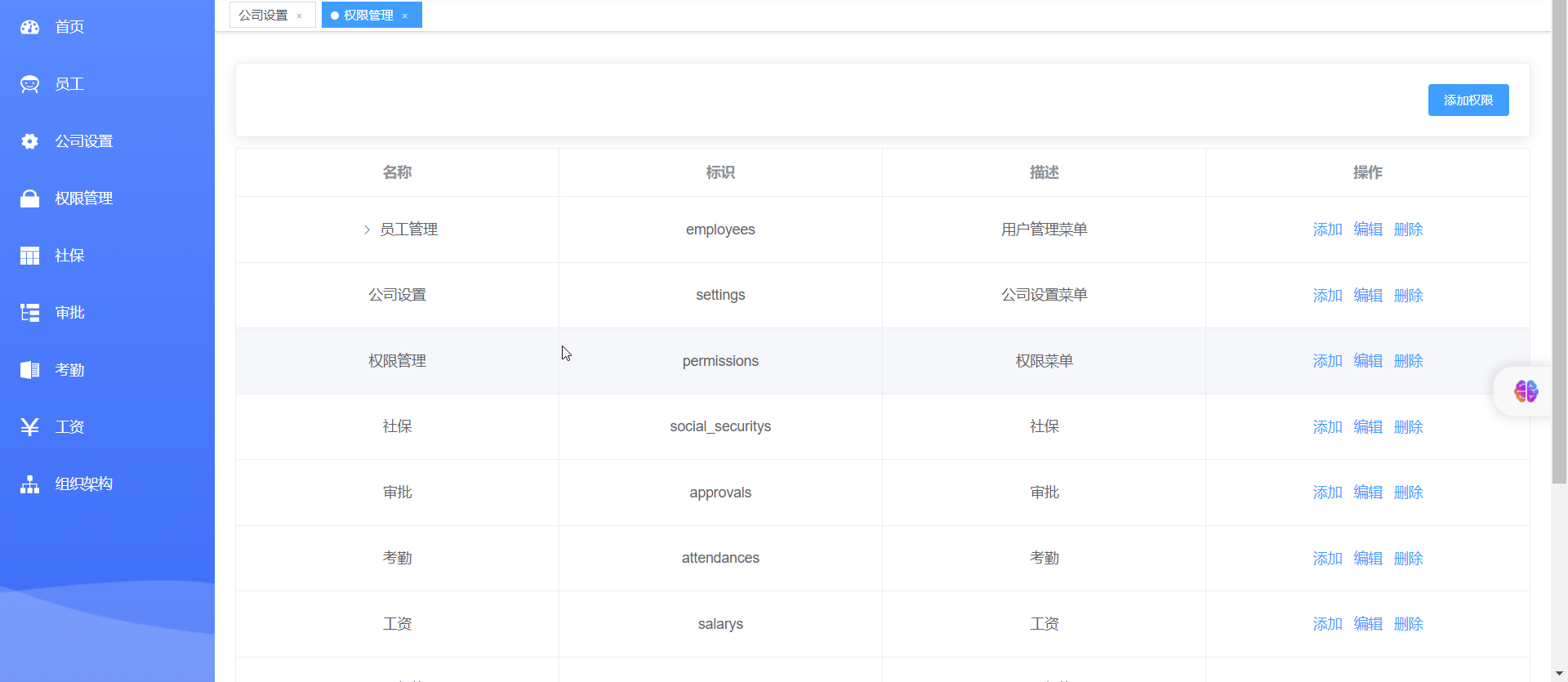Click 编辑 in the employees row
This screenshot has height=682, width=1568.
[1368, 230]
